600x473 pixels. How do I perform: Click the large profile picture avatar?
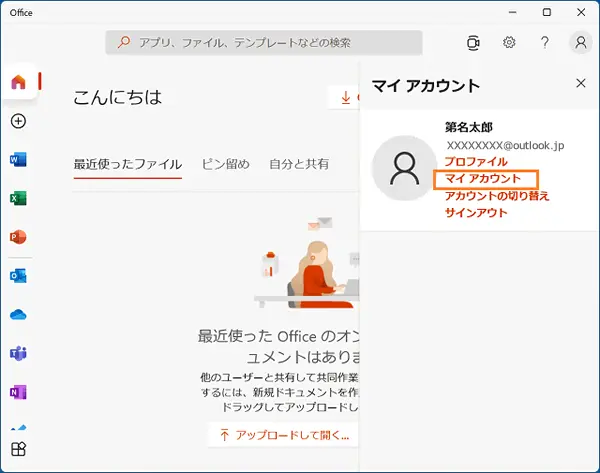(404, 168)
